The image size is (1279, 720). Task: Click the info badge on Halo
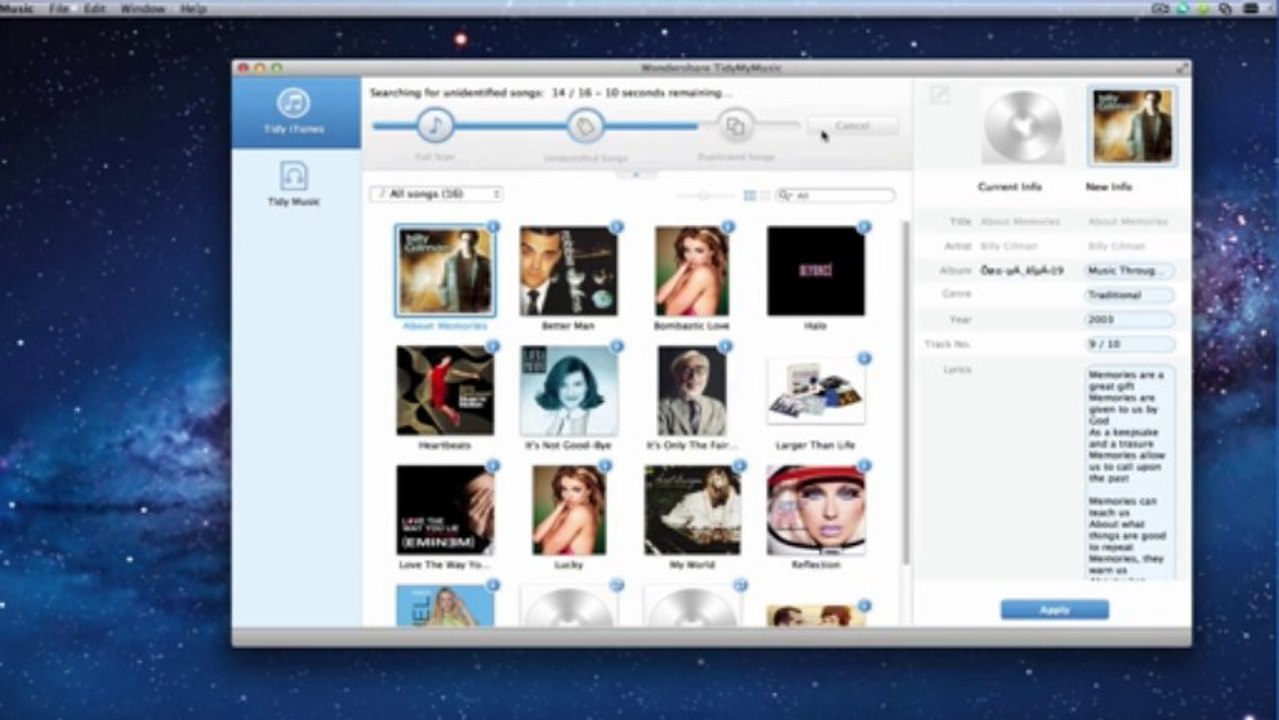863,227
